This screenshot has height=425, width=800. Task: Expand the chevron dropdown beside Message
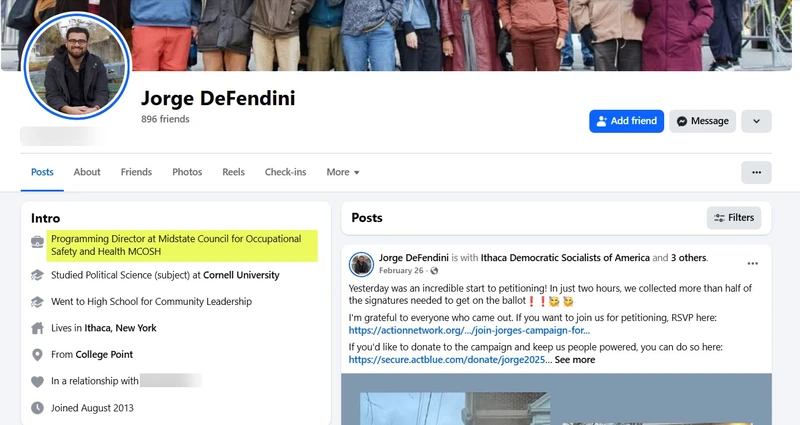[756, 121]
